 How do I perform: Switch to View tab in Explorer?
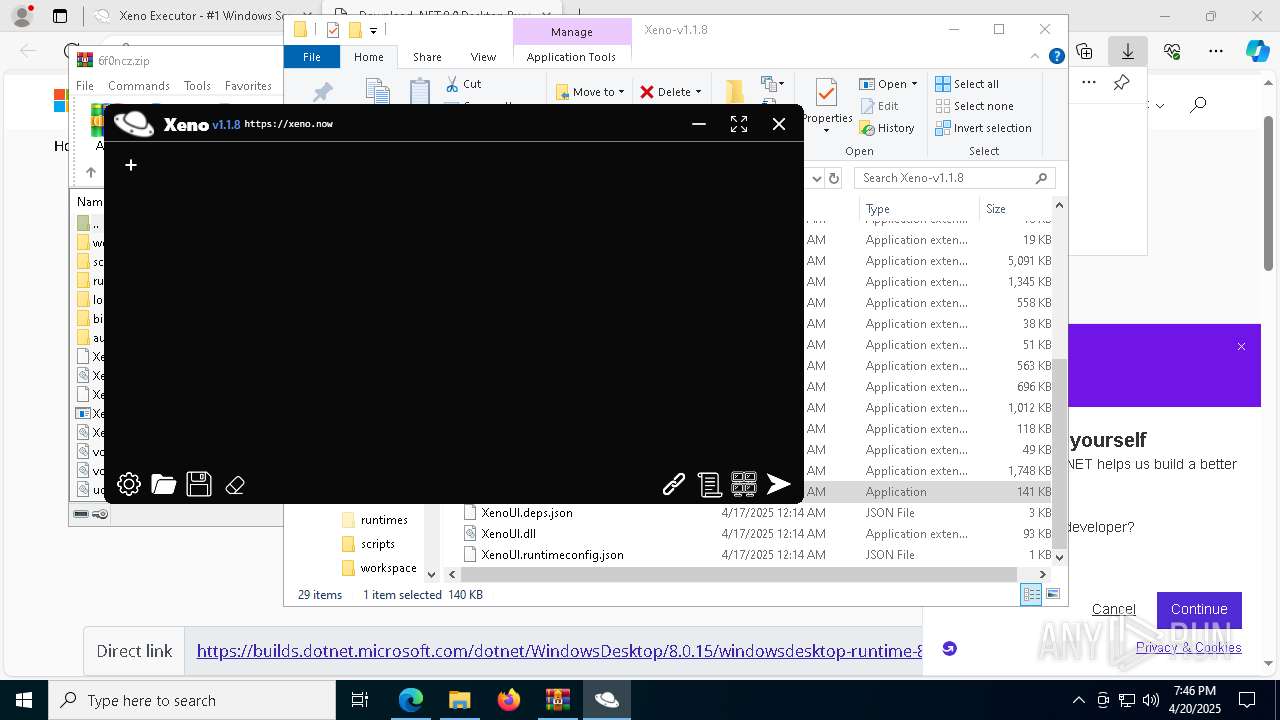(x=483, y=57)
